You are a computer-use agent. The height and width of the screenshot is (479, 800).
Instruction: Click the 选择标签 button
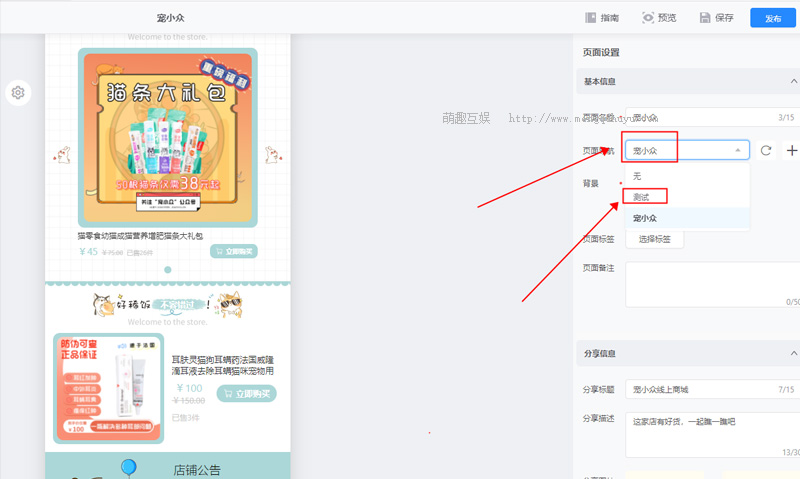(x=655, y=239)
